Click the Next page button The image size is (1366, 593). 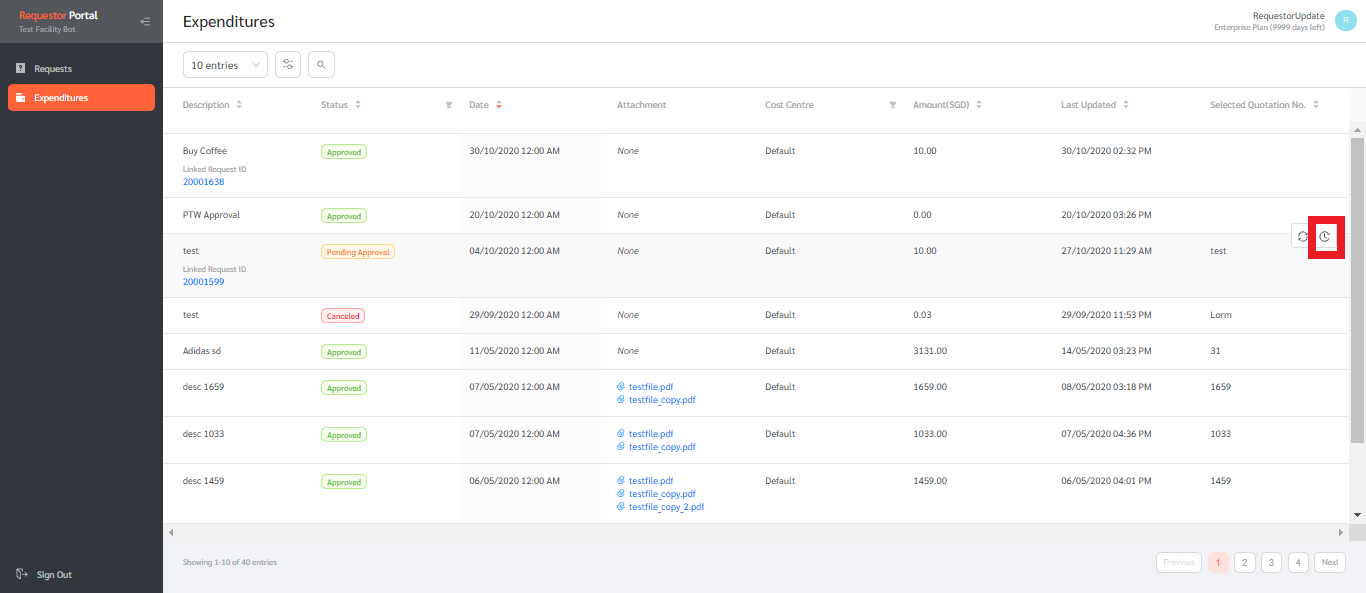pyautogui.click(x=1330, y=562)
